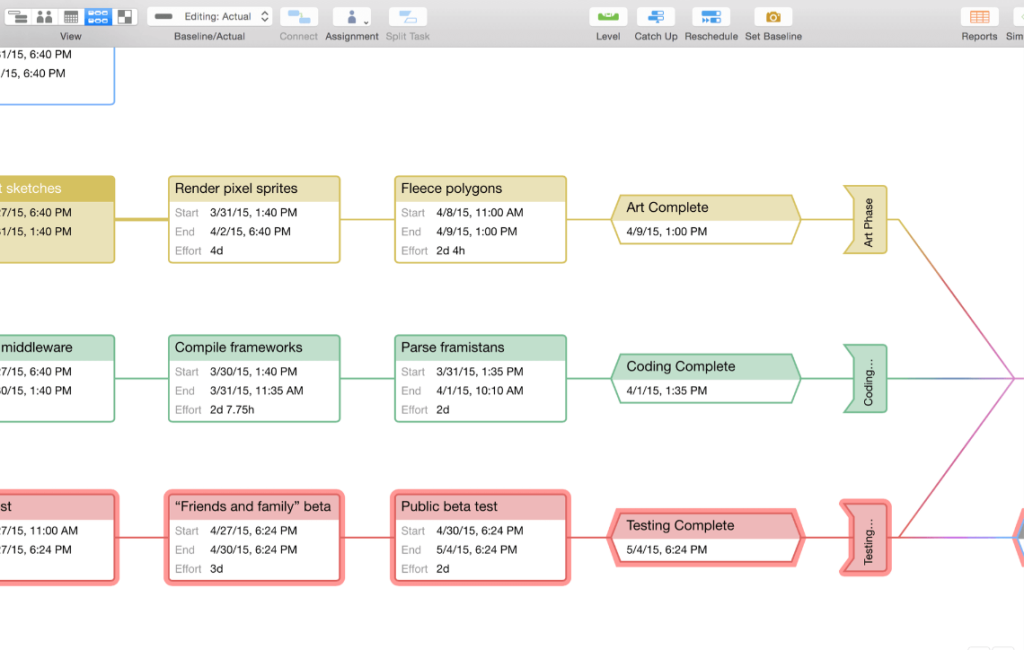Viewport: 1024px width, 650px height.
Task: Click Friends and family beta effort 3d
Action: [216, 568]
